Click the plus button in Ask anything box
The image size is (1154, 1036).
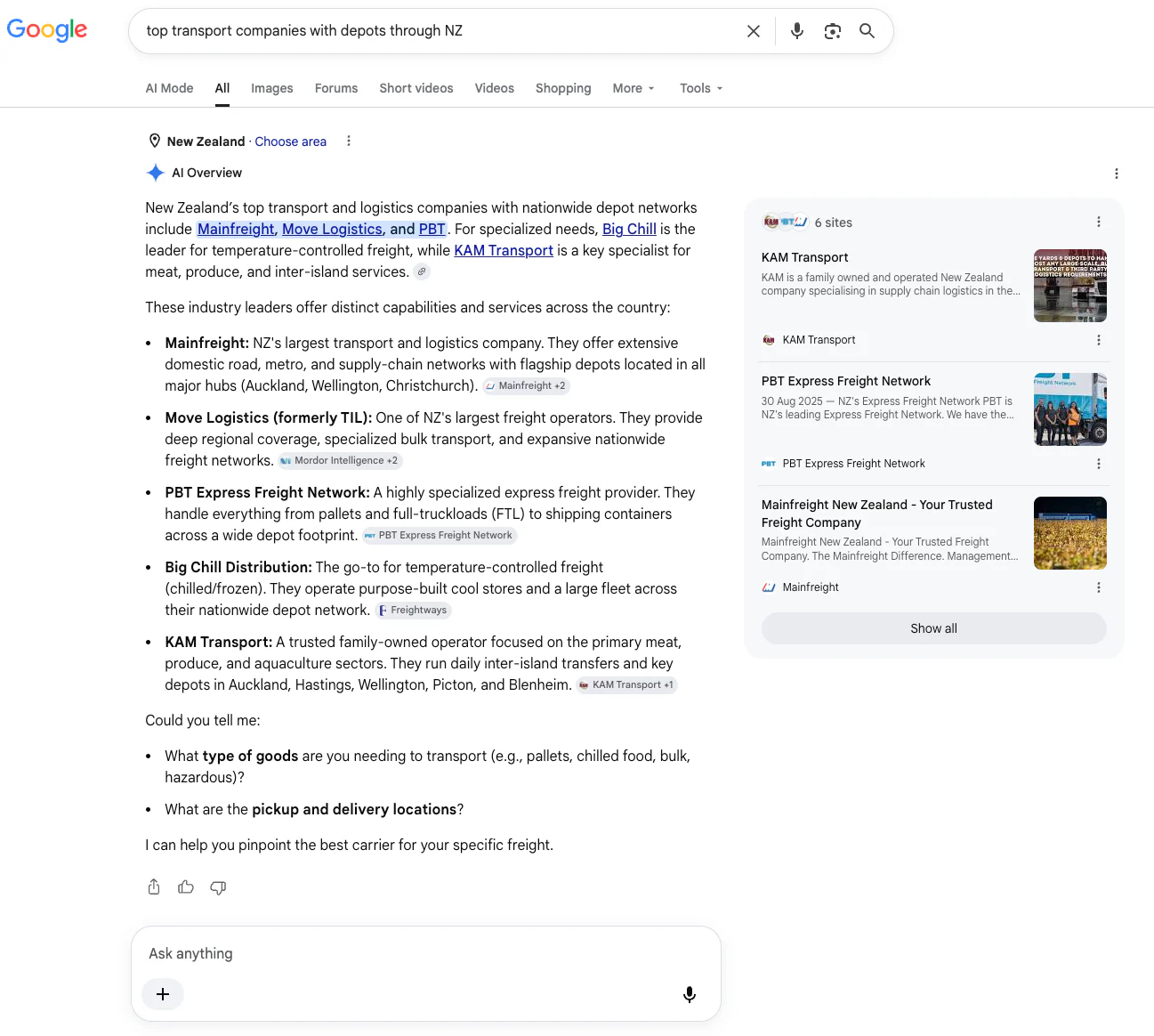coord(163,994)
